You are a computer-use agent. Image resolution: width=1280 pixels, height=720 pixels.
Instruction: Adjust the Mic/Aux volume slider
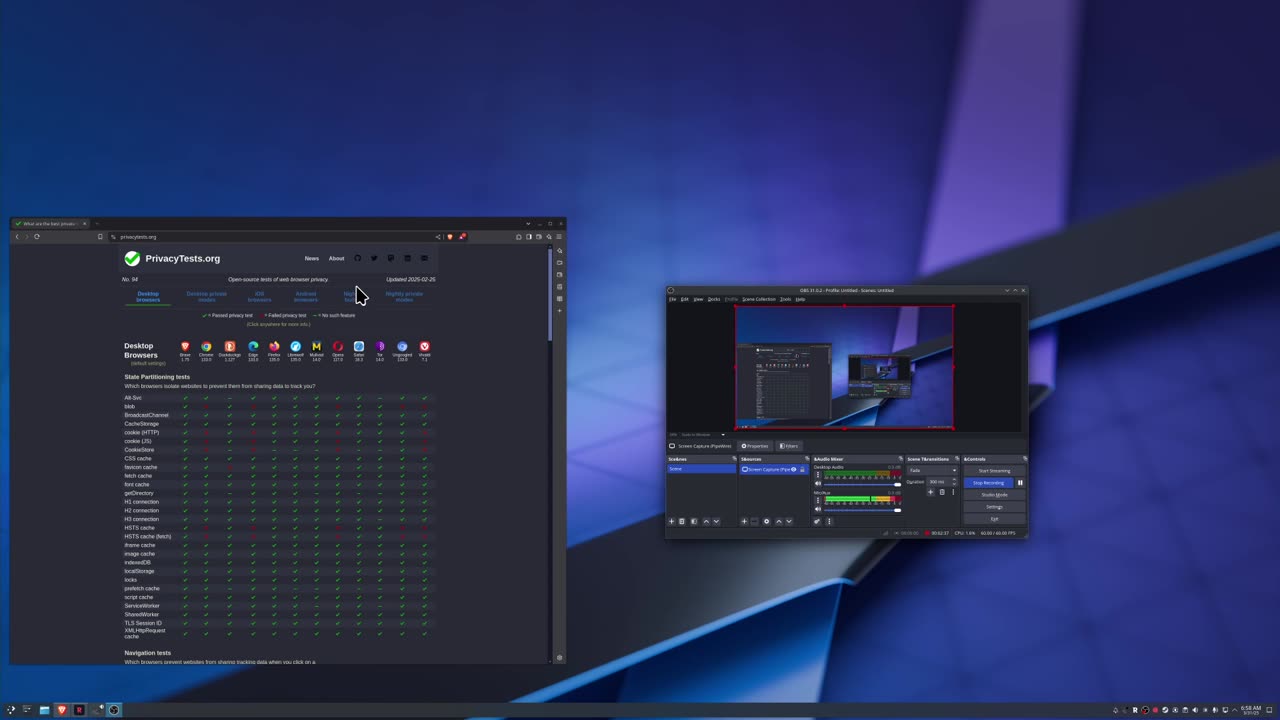click(862, 509)
